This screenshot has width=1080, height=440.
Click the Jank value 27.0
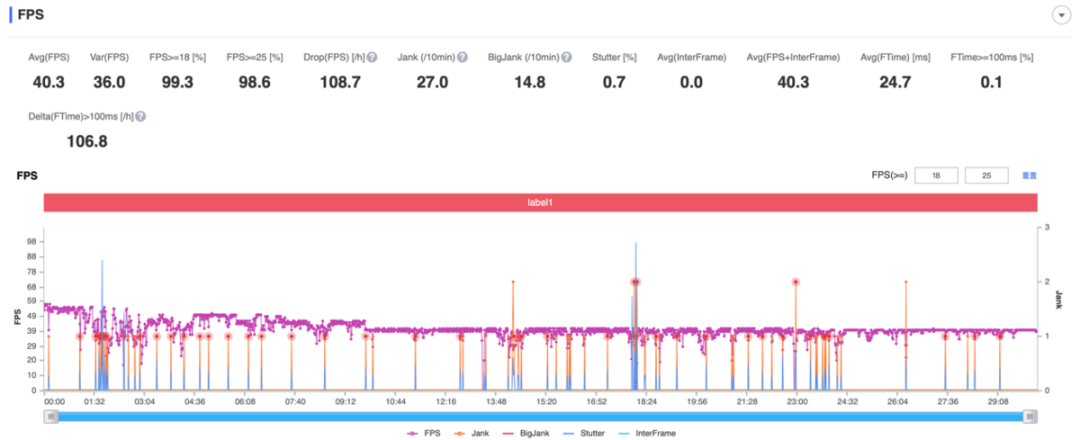(x=433, y=83)
